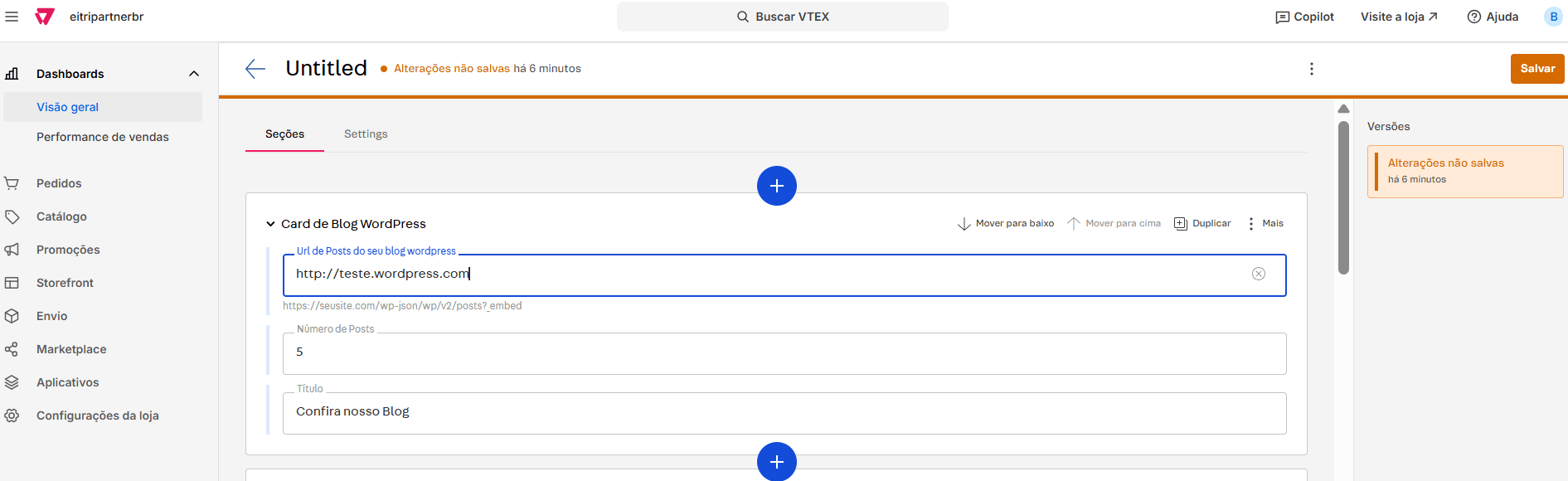
Task: Open the Mais options dropdown
Action: pos(1265,223)
